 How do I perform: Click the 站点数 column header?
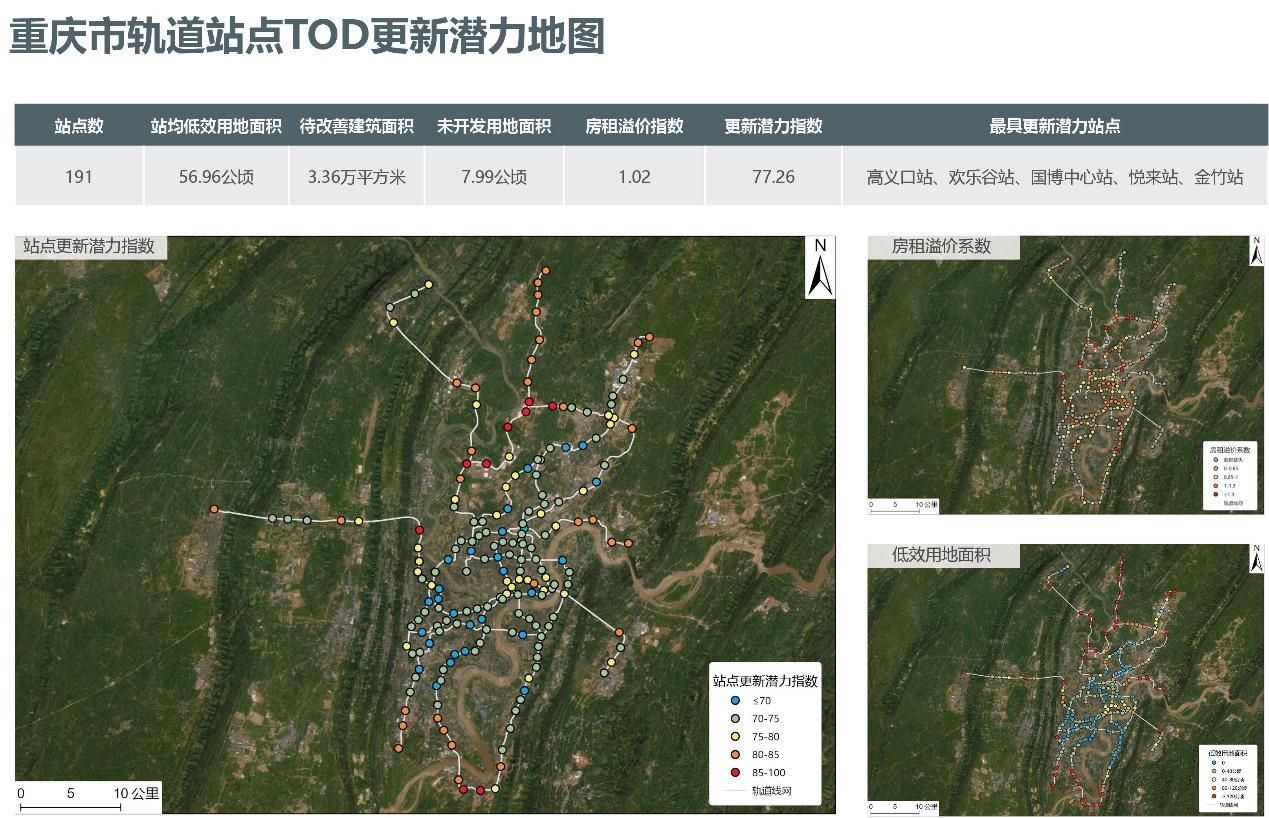point(79,126)
